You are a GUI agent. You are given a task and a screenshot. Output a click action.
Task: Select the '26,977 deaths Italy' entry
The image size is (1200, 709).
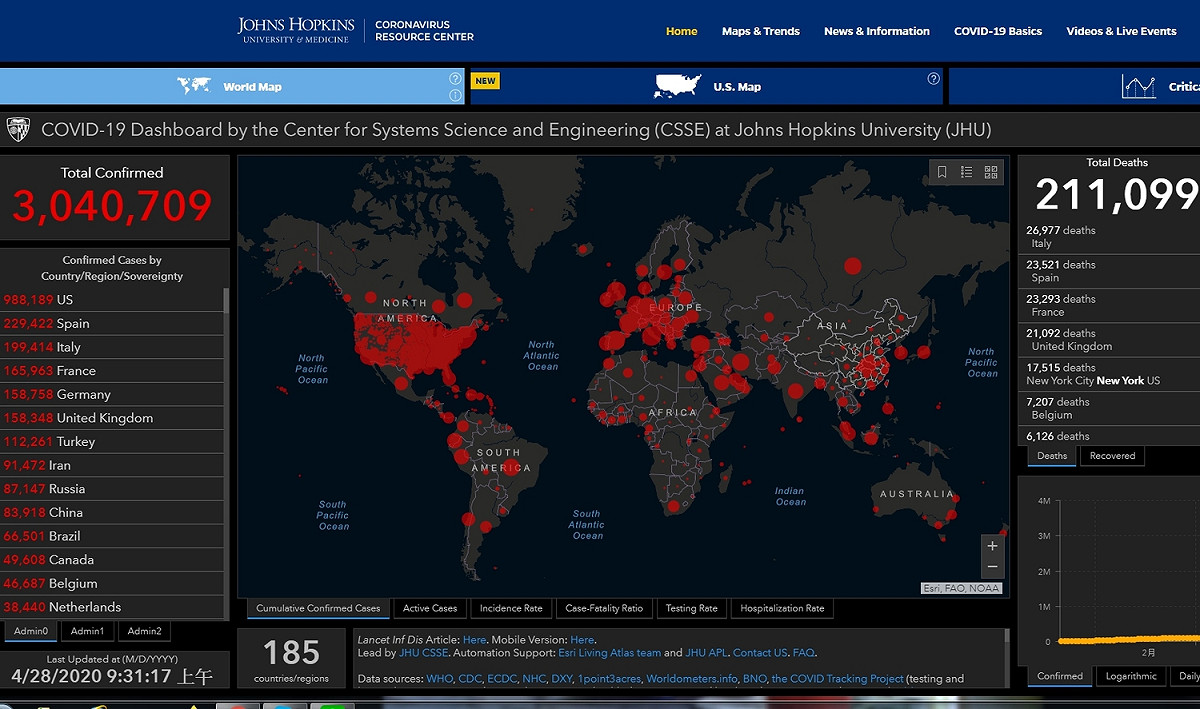coord(1110,237)
